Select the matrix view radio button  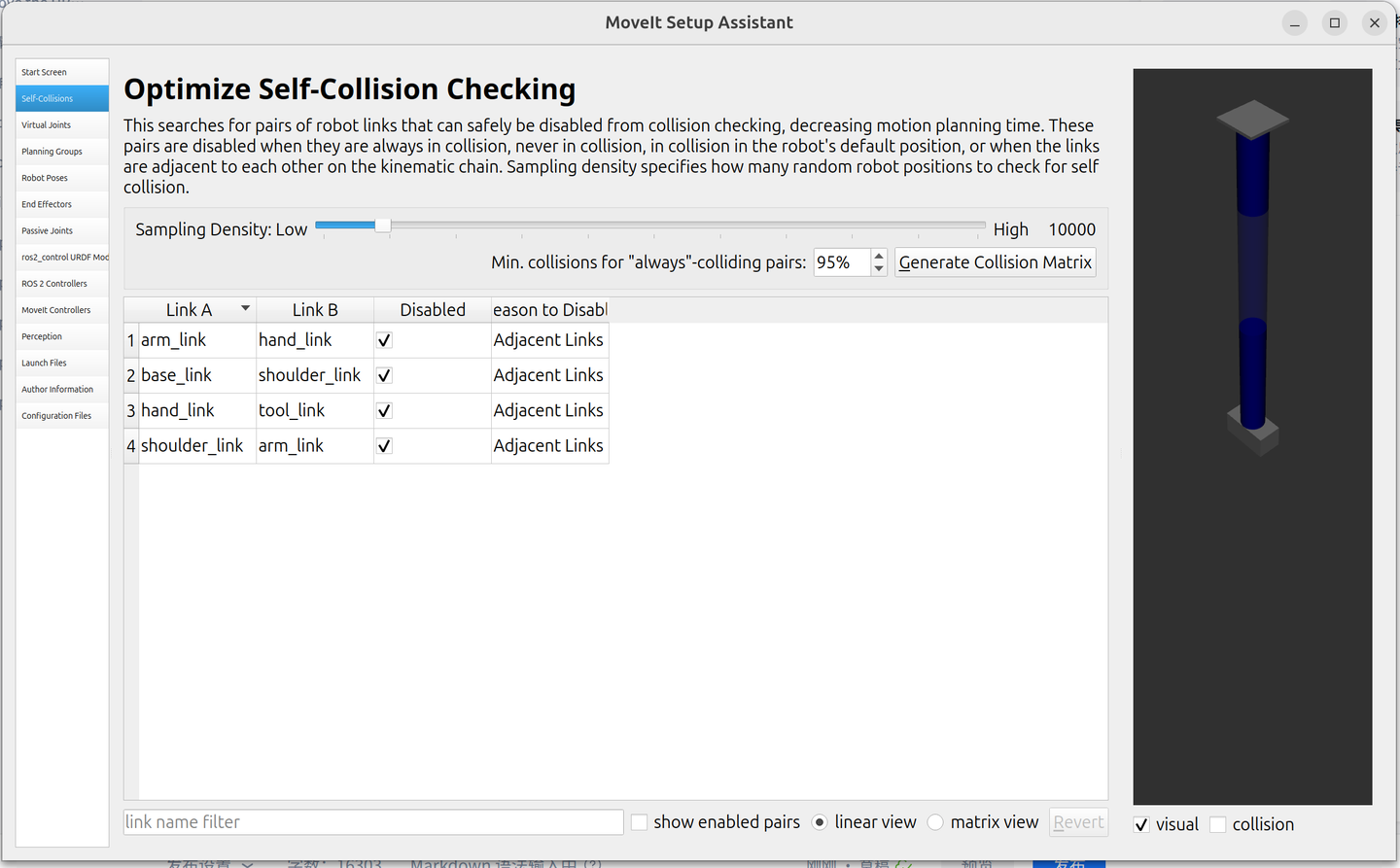[935, 822]
